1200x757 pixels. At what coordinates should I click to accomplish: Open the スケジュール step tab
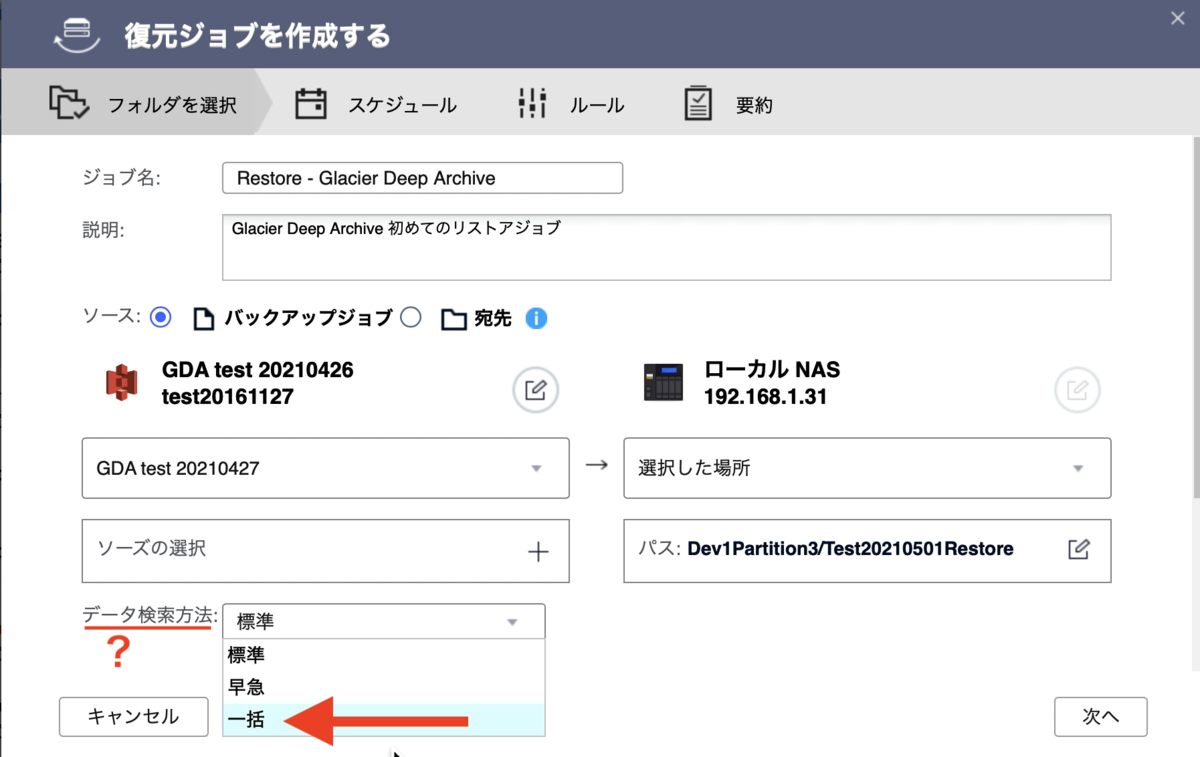[376, 104]
